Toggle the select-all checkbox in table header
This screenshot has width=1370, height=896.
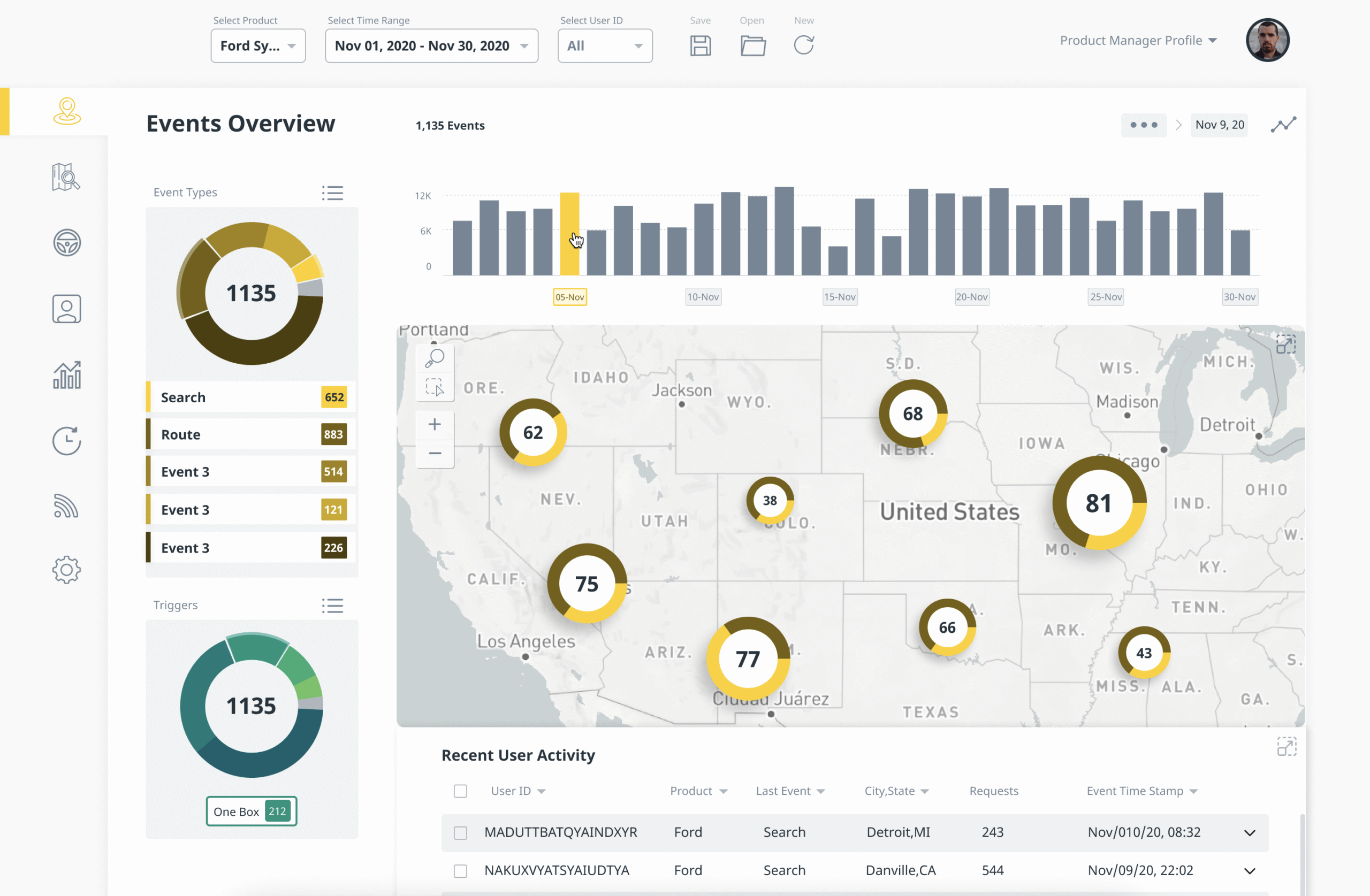coord(460,791)
